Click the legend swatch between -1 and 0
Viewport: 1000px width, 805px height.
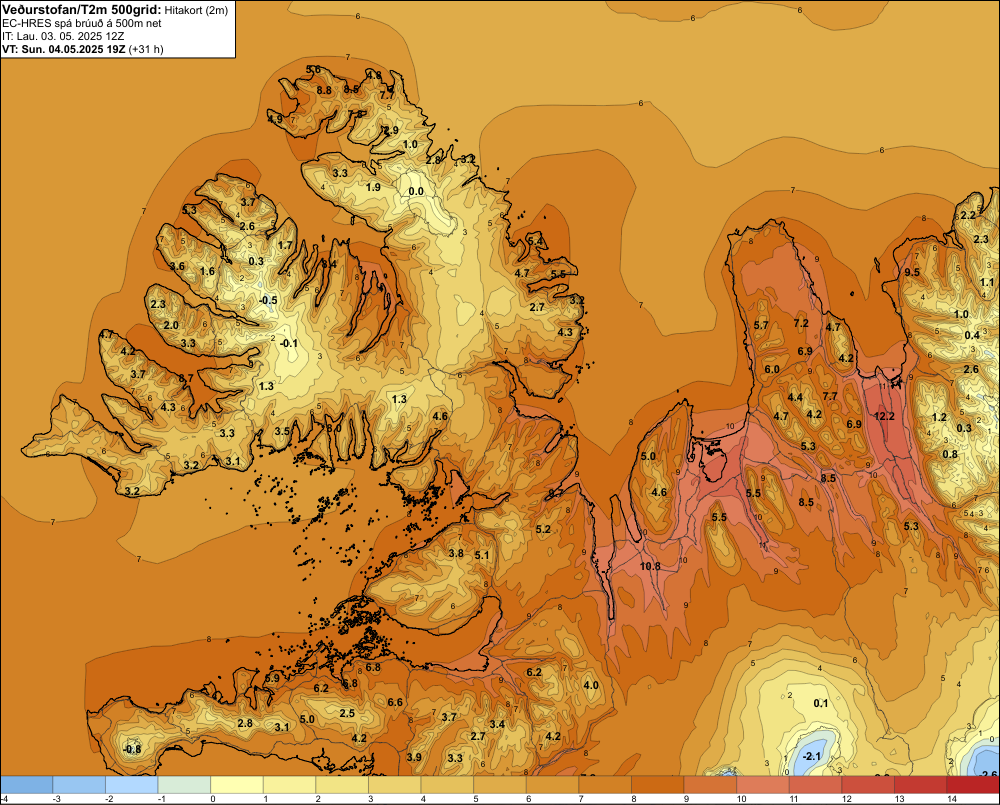coord(184,785)
